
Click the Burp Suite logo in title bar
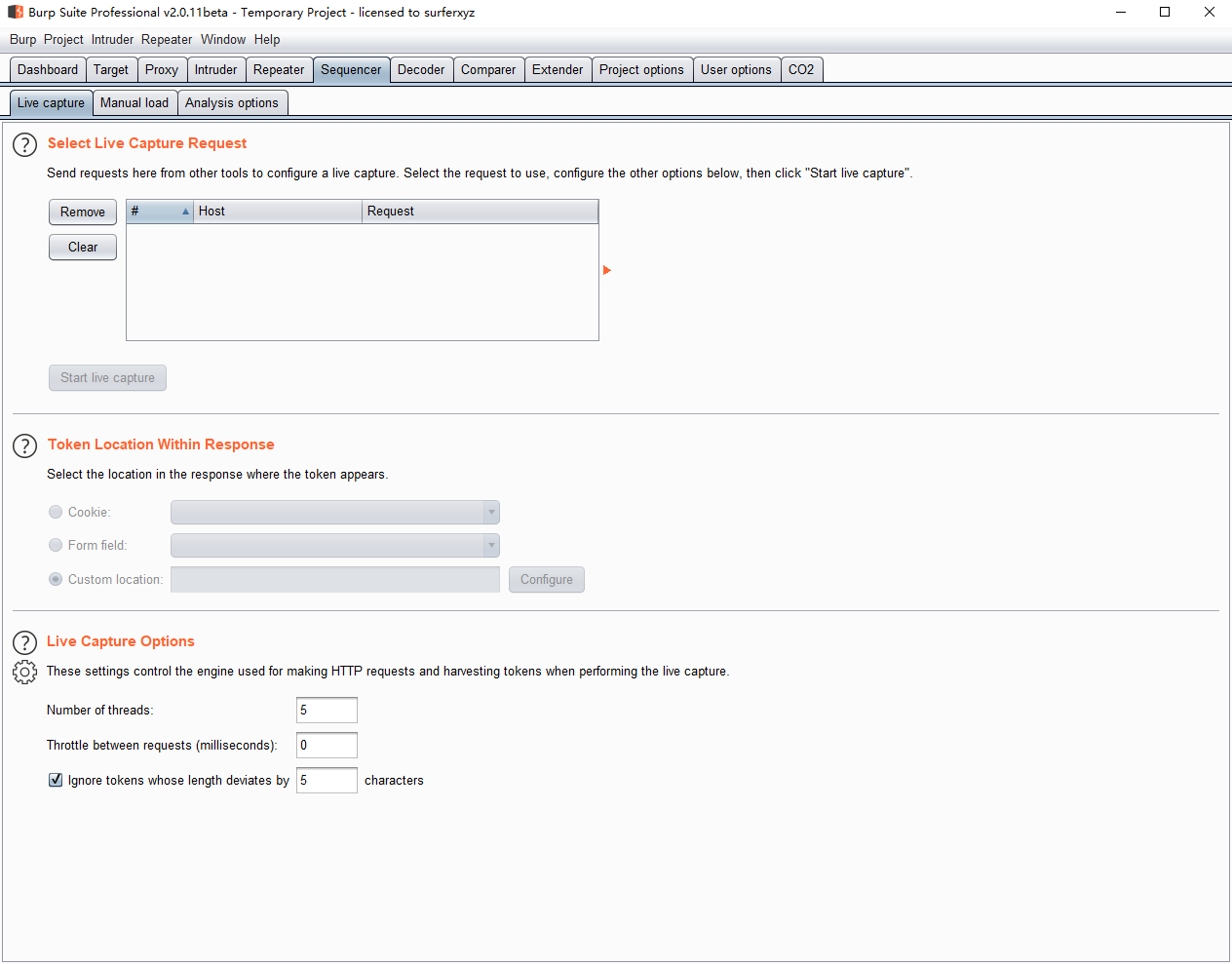point(16,13)
